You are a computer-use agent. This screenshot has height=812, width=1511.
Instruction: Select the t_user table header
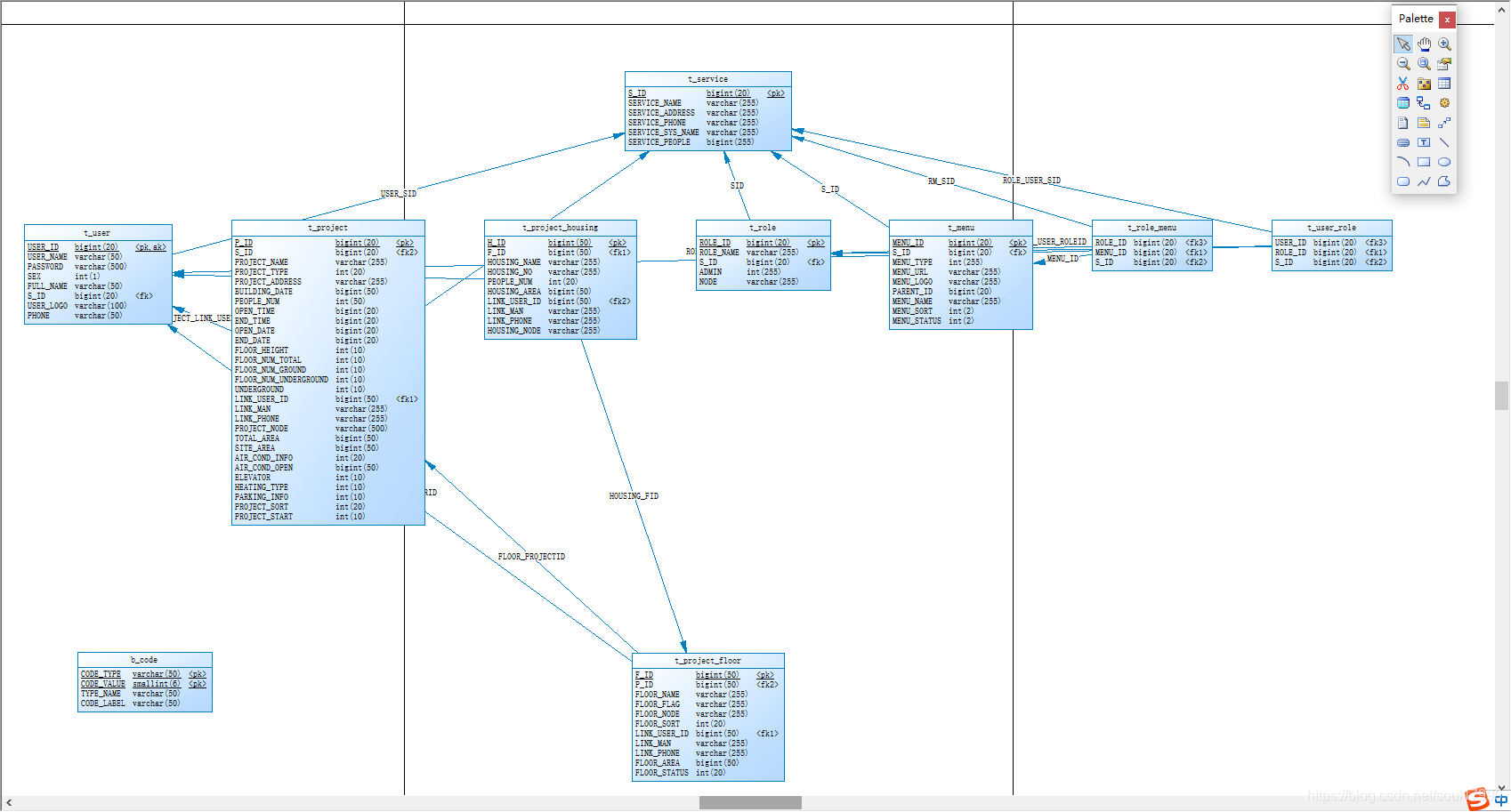98,233
